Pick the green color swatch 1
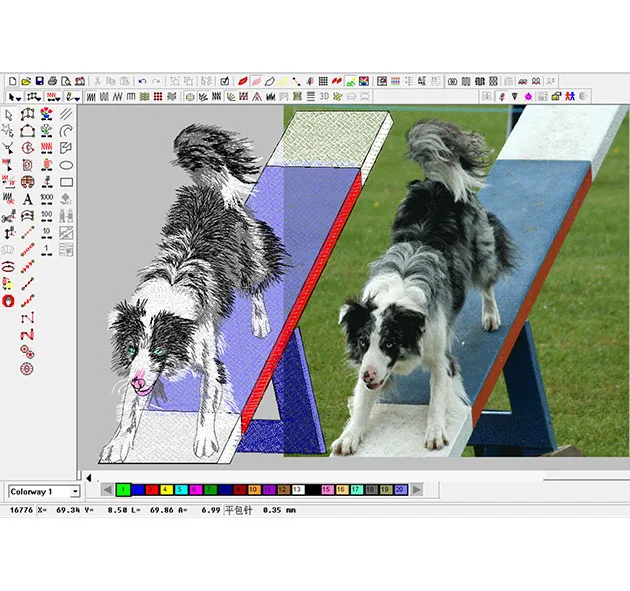630x591 pixels. 123,489
